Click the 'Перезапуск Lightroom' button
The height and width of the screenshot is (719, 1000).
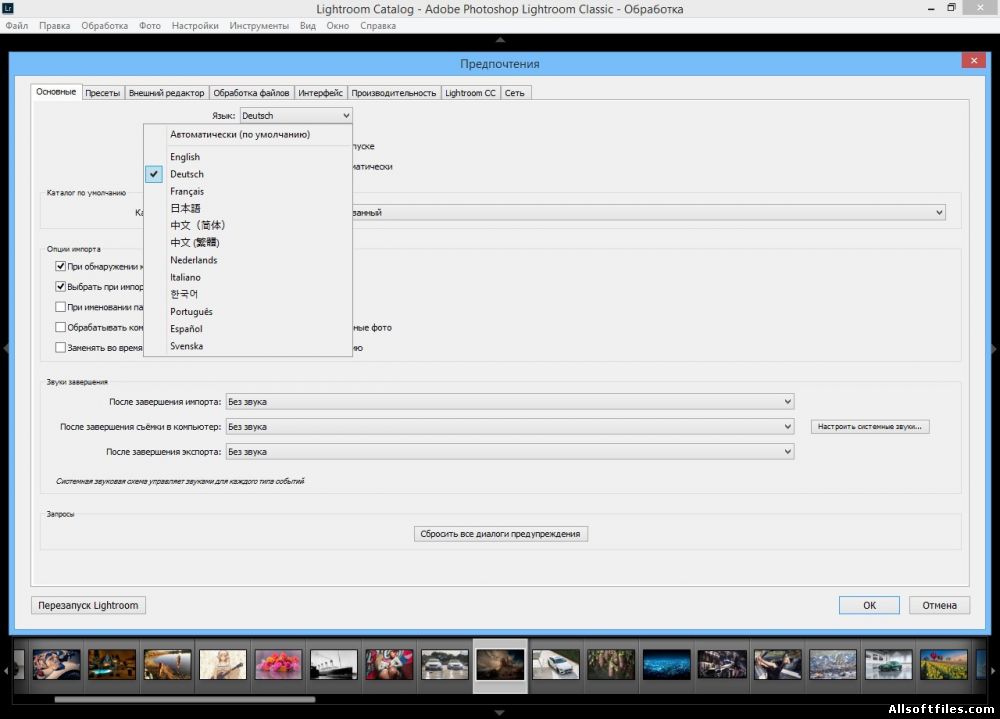[x=89, y=605]
